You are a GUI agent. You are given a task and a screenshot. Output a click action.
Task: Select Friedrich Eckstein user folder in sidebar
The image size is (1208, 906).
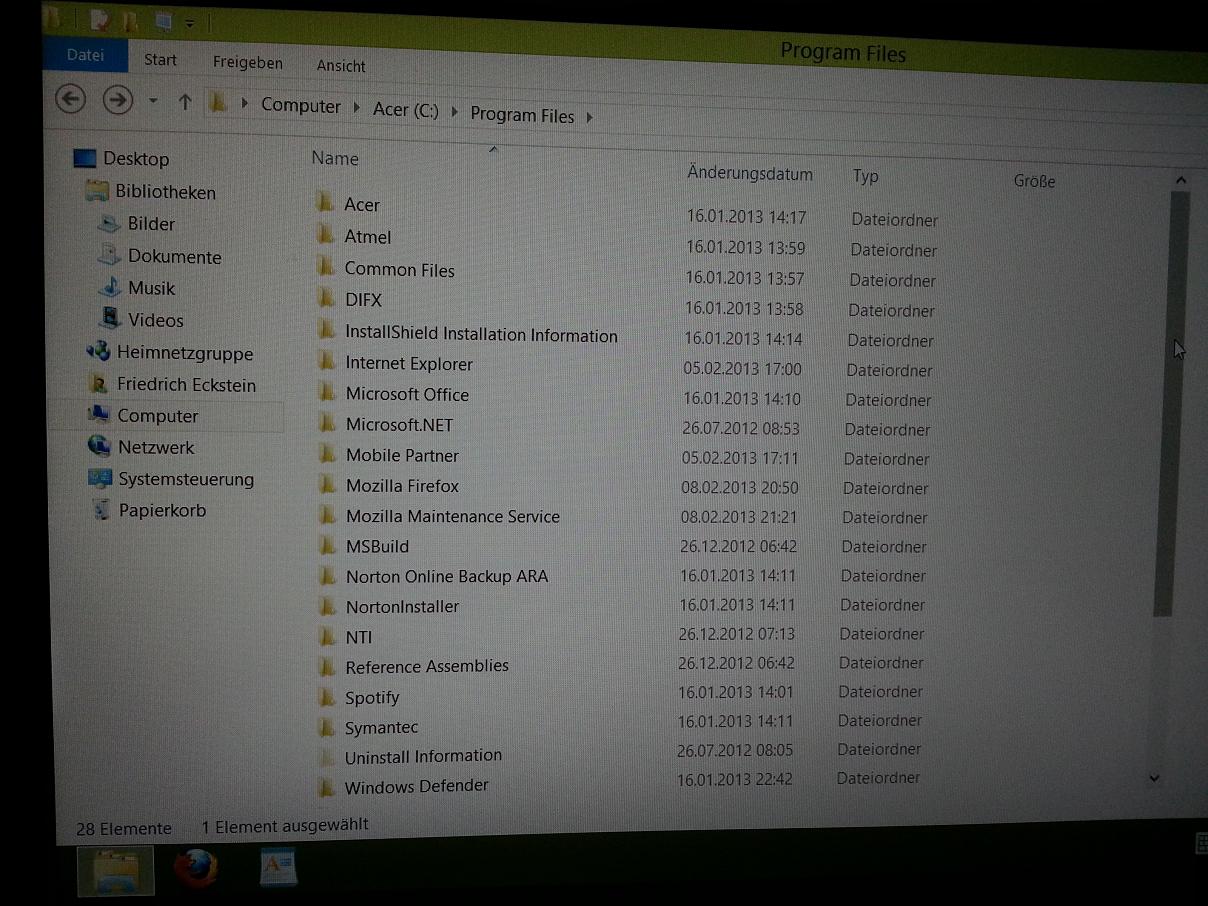coord(186,385)
